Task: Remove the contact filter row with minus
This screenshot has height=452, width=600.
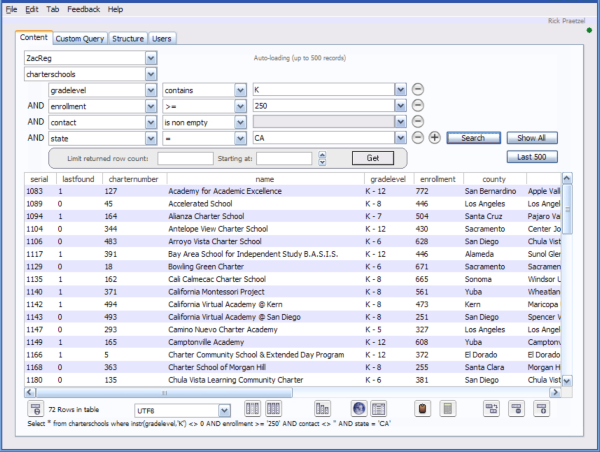Action: (x=418, y=121)
